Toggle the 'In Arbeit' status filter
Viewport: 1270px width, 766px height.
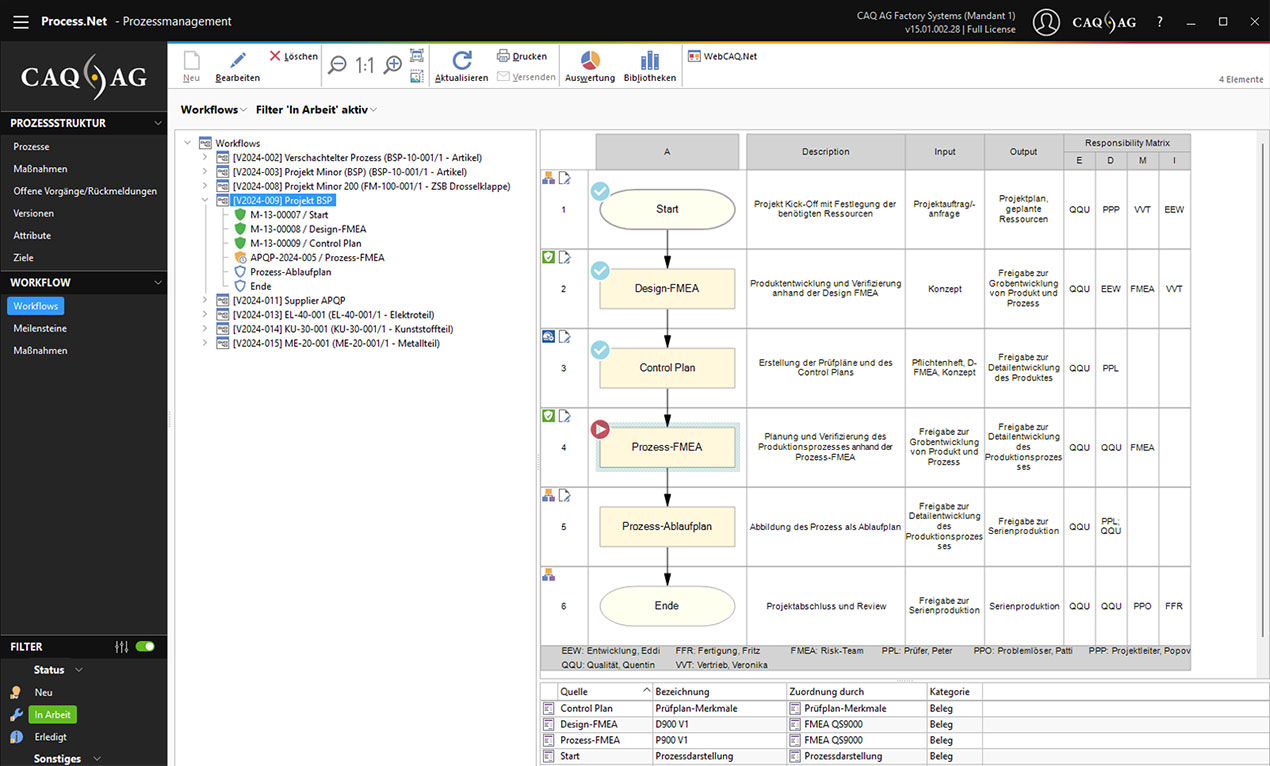pyautogui.click(x=51, y=715)
